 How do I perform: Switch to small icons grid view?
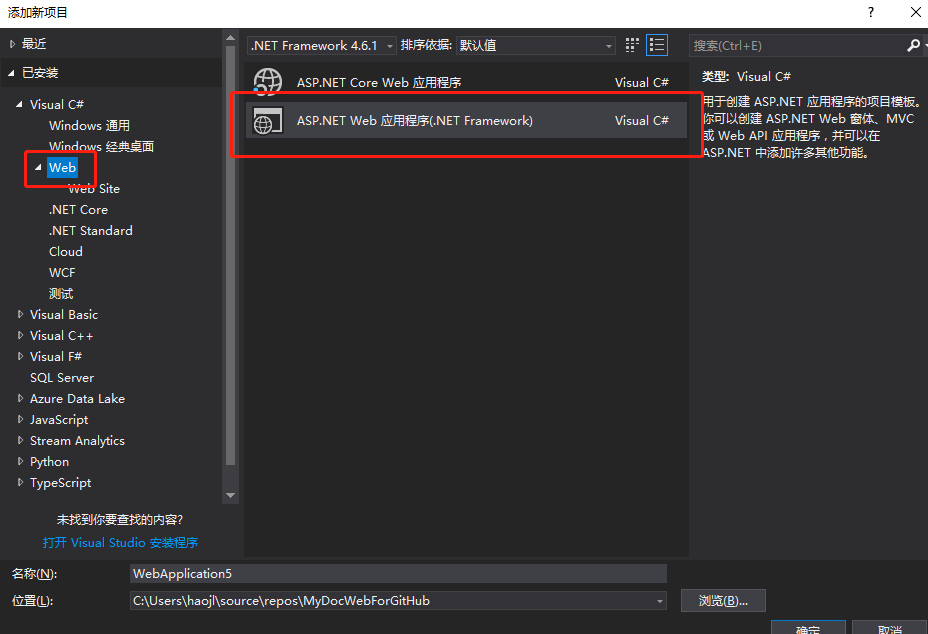tap(632, 46)
